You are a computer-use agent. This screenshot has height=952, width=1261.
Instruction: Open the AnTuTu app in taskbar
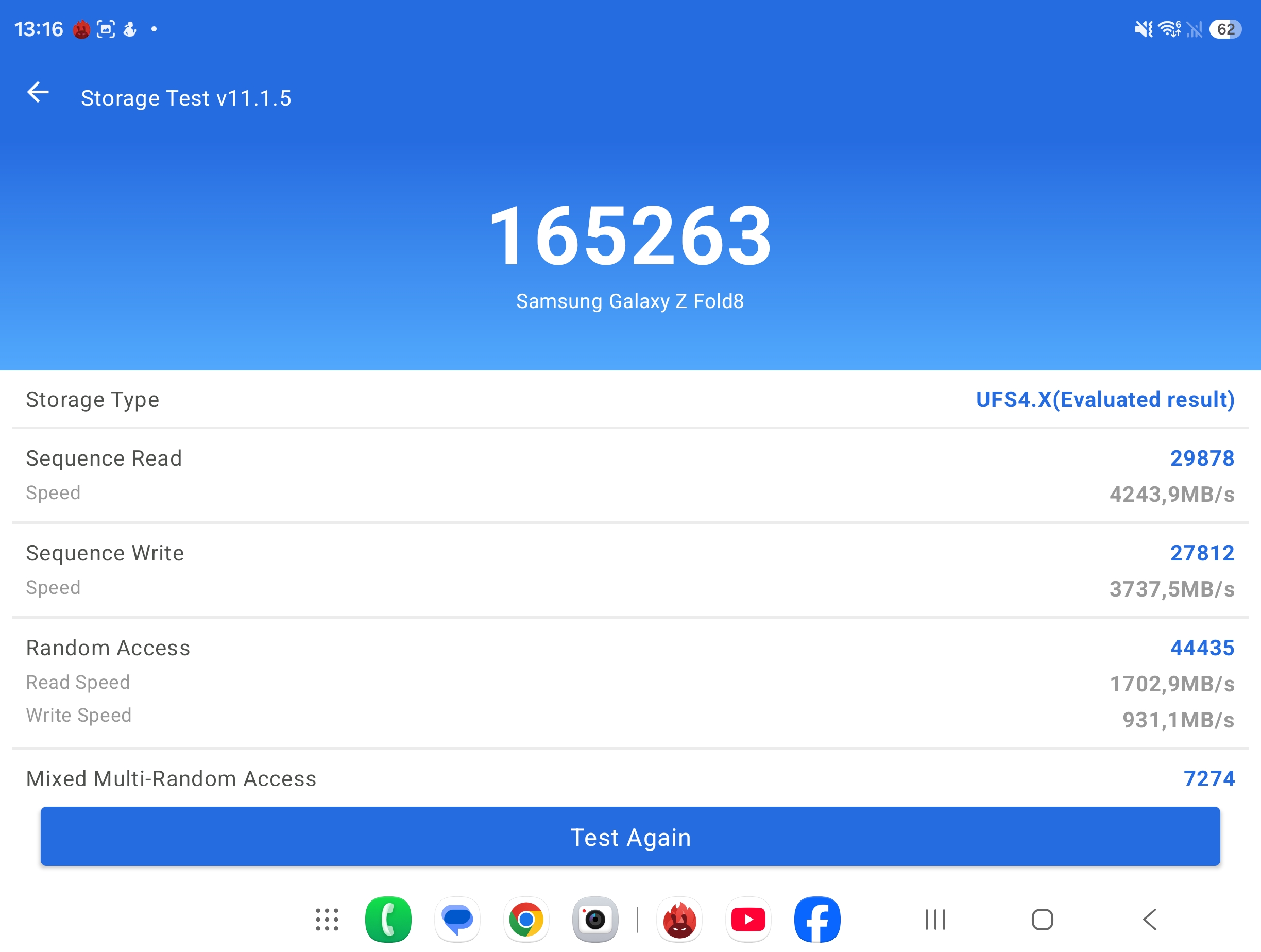[679, 920]
